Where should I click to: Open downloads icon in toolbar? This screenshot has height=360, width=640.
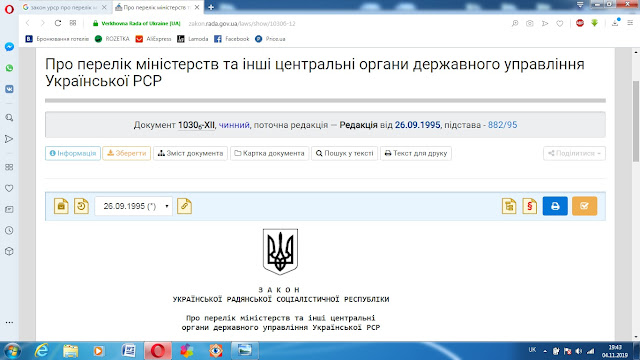(615, 23)
